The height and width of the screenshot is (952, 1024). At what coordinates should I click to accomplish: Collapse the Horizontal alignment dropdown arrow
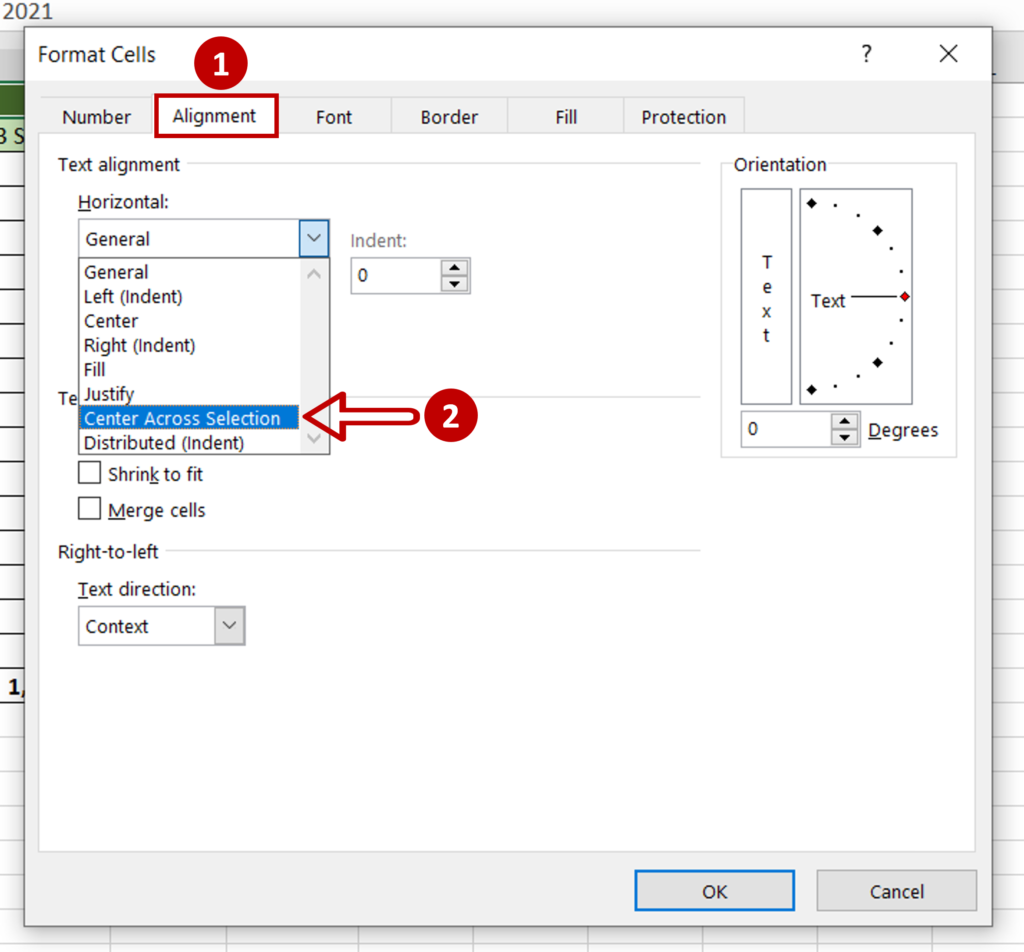coord(313,238)
